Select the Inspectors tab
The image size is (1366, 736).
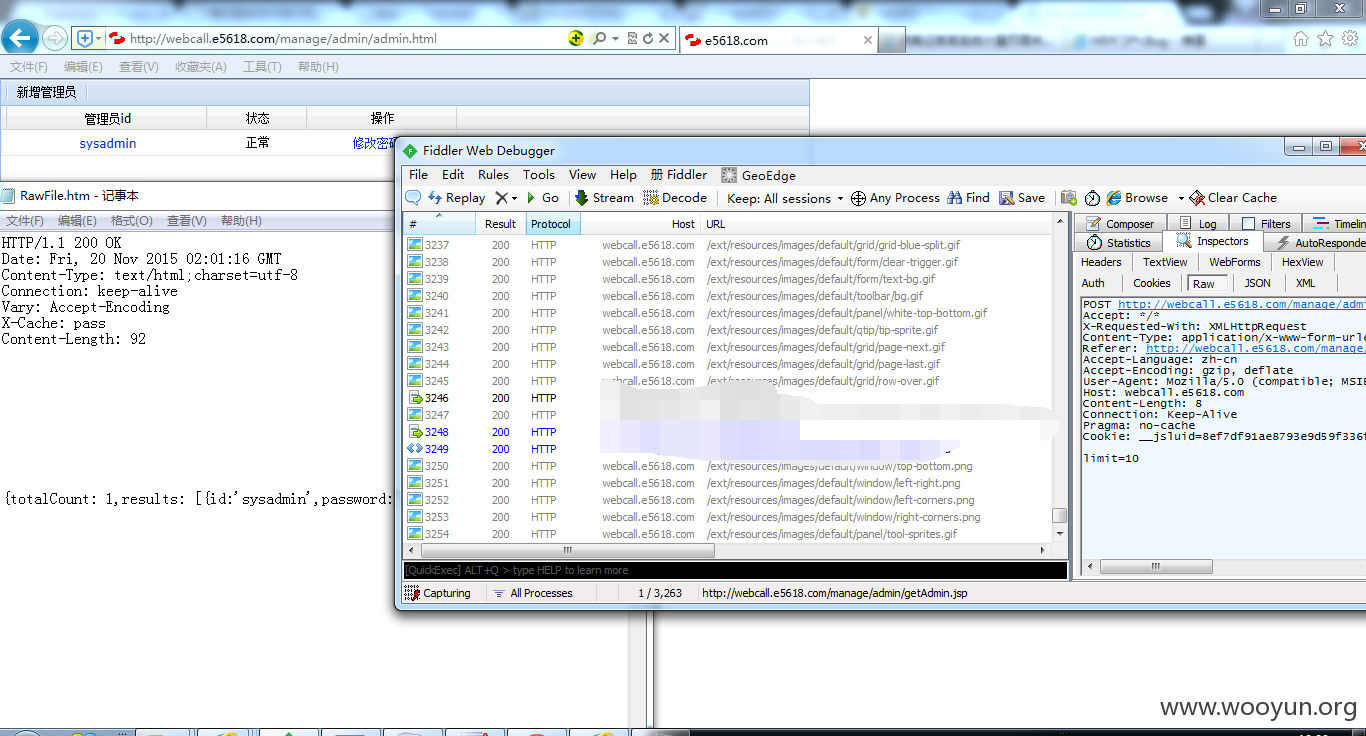[x=1213, y=241]
